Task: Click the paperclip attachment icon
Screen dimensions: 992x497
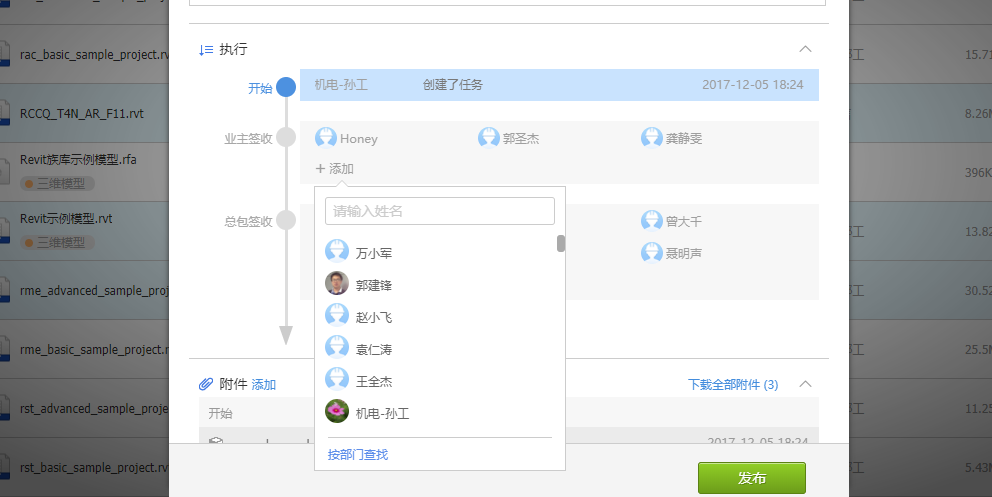Action: click(x=206, y=384)
